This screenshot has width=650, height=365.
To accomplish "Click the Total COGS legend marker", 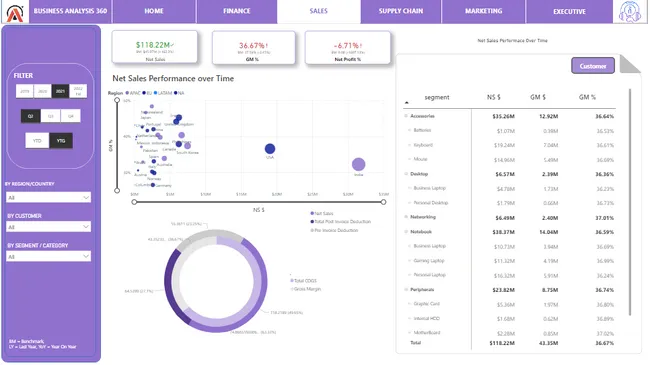I will pyautogui.click(x=292, y=281).
